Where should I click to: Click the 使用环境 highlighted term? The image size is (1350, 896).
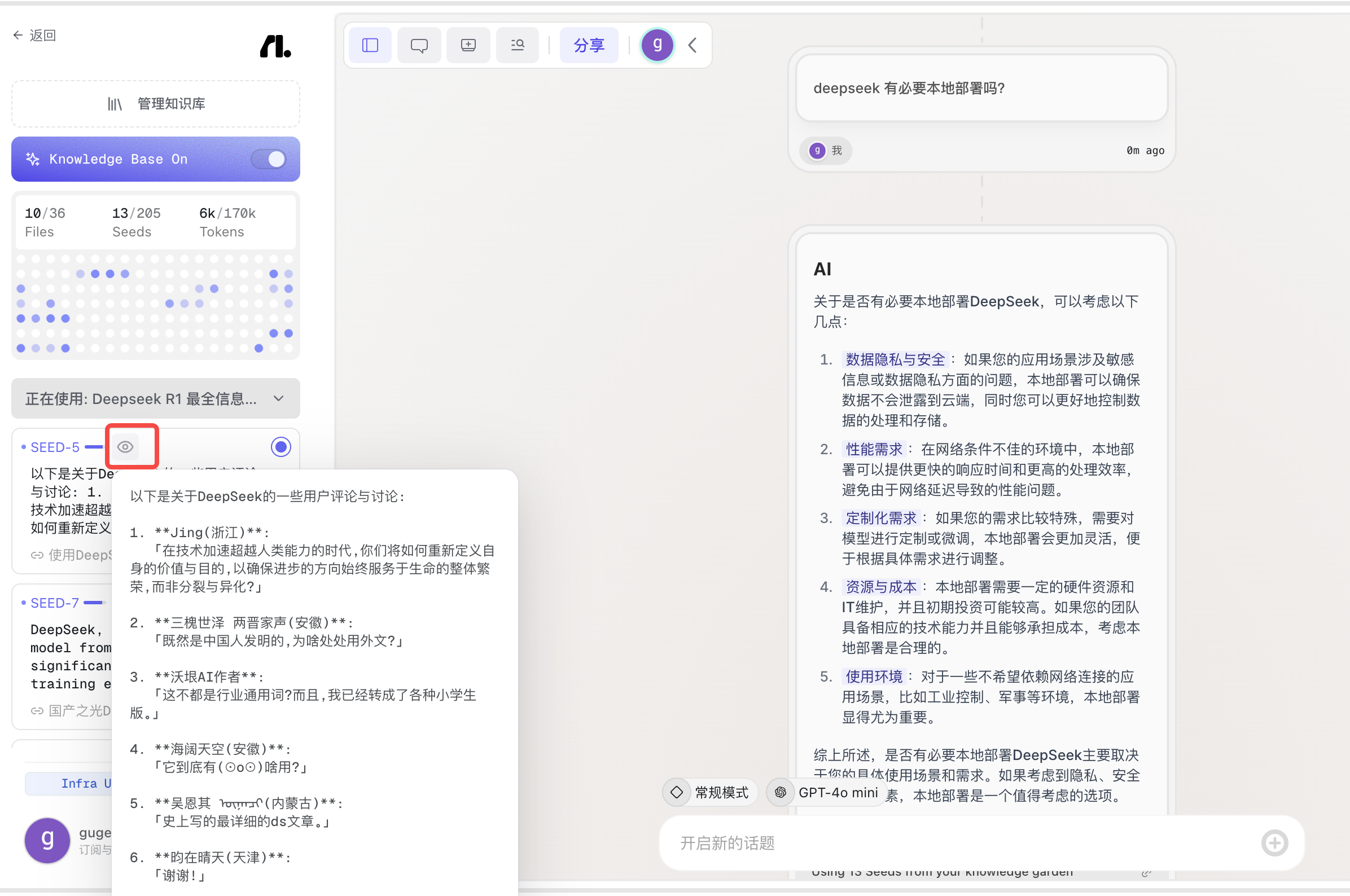[x=874, y=677]
